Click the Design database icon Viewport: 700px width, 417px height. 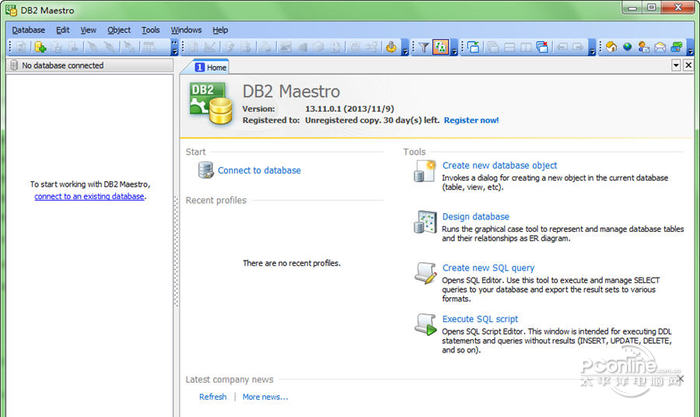[x=424, y=223]
